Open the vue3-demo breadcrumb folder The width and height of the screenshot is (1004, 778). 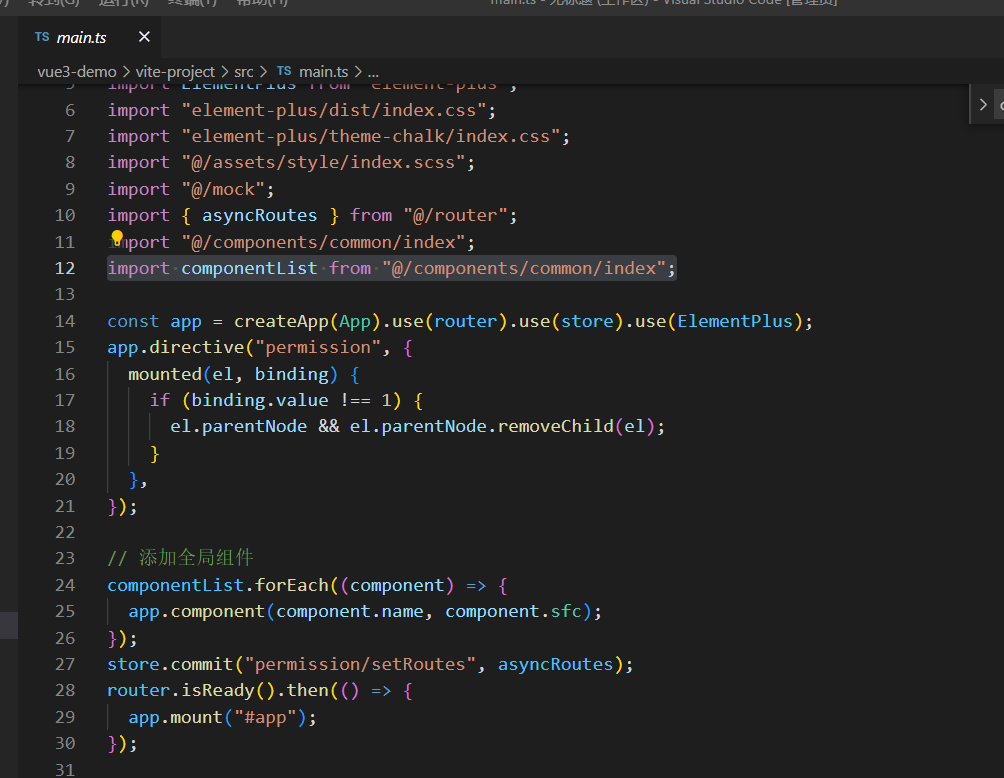pos(77,71)
